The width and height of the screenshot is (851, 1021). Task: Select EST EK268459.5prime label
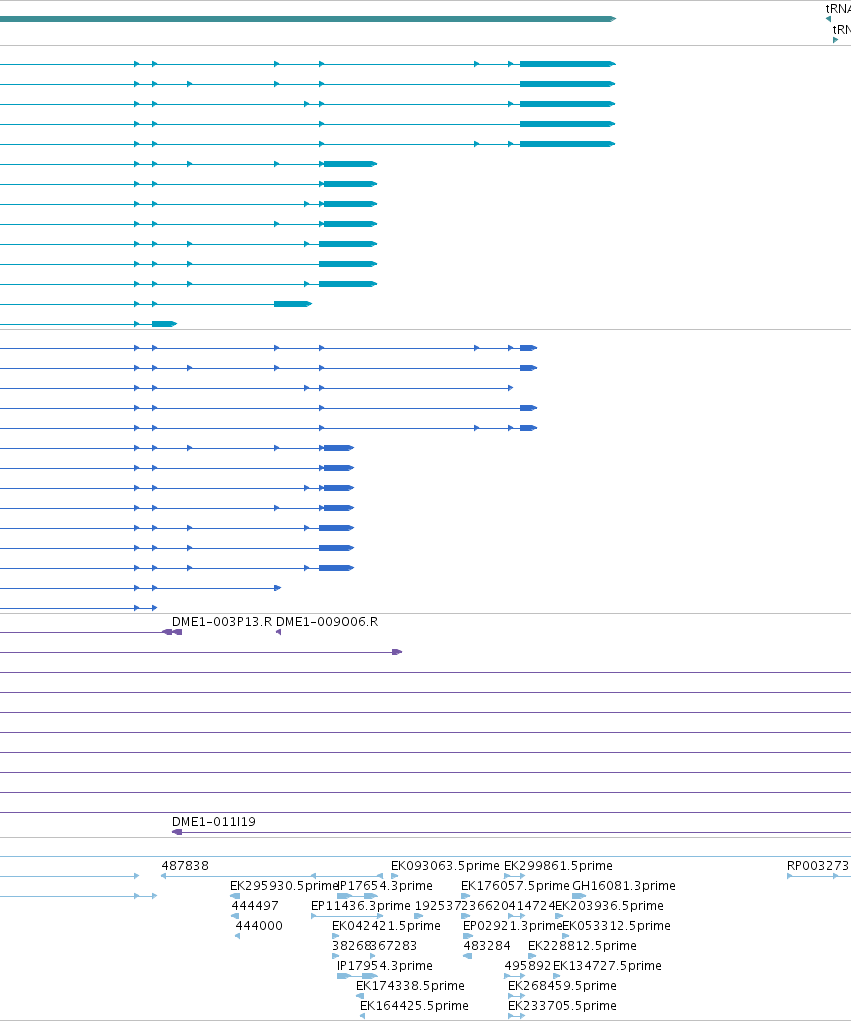(x=562, y=986)
